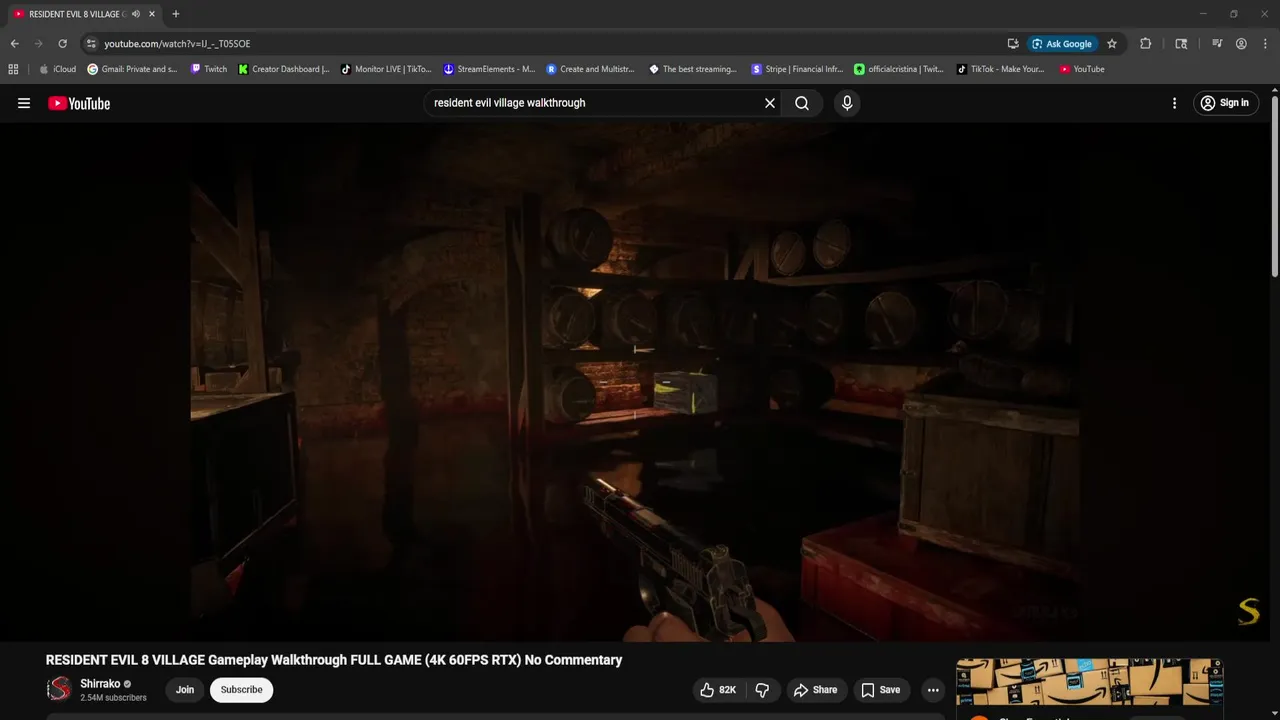Viewport: 1280px width, 720px height.
Task: Open the iCloud bookmark
Action: [57, 69]
